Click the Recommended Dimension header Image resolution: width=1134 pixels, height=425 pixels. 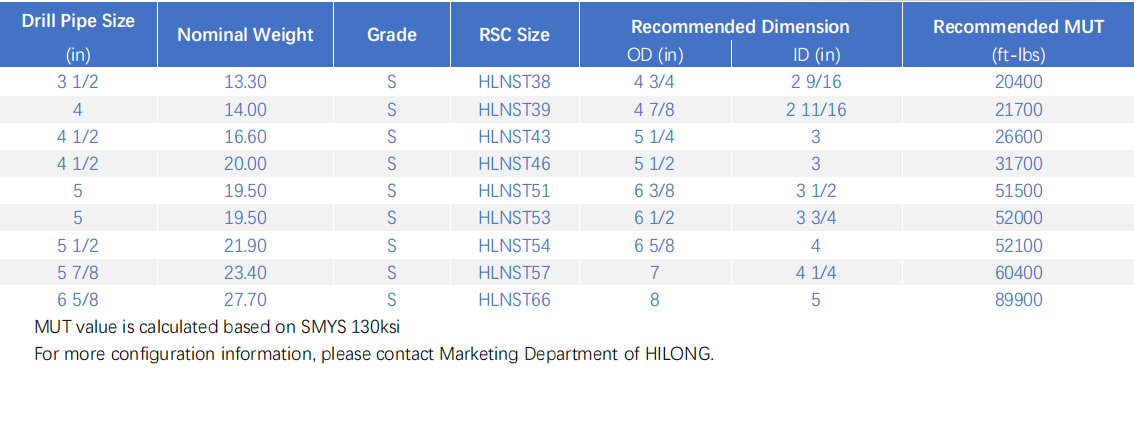740,27
